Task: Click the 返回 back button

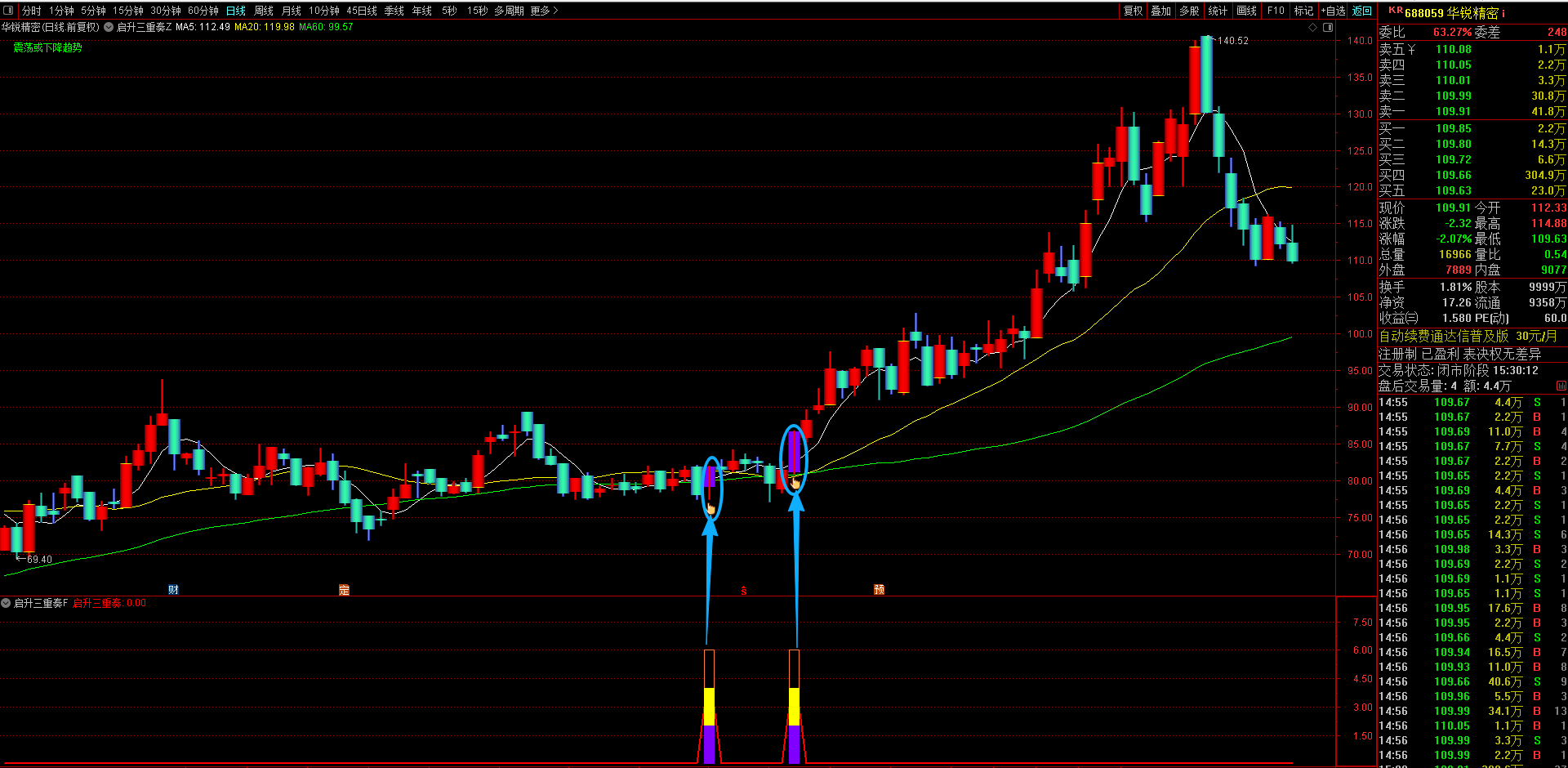Action: [x=1362, y=11]
